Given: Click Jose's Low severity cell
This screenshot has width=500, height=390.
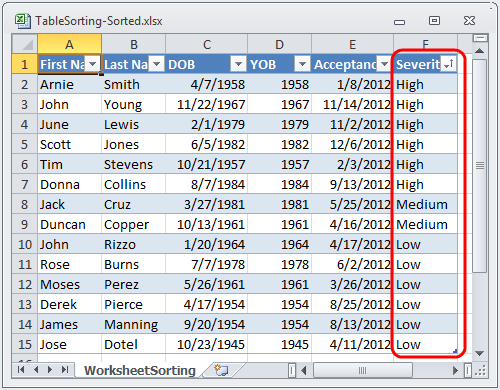Looking at the screenshot, I should coord(425,344).
